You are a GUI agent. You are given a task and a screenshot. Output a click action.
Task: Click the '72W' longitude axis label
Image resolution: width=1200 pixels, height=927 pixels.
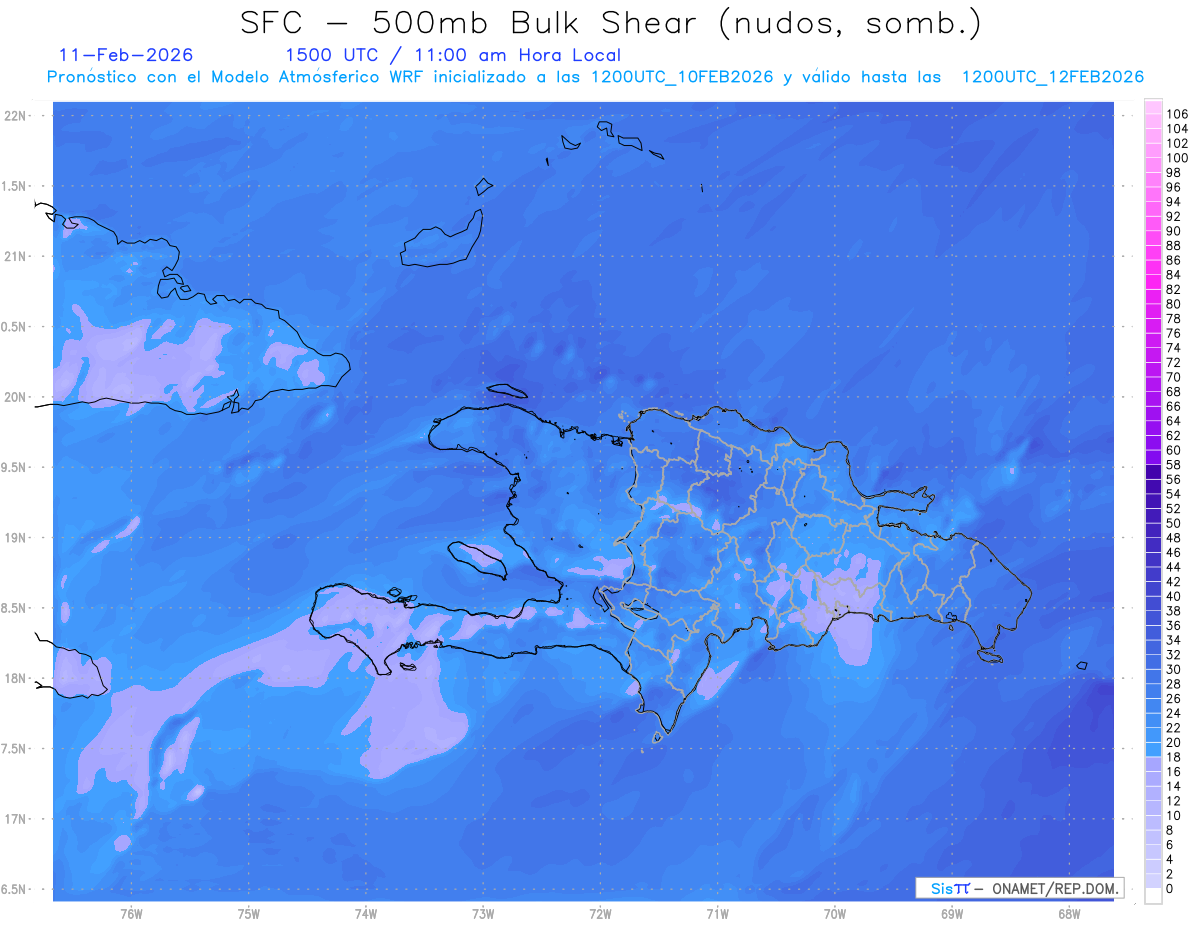pos(600,914)
